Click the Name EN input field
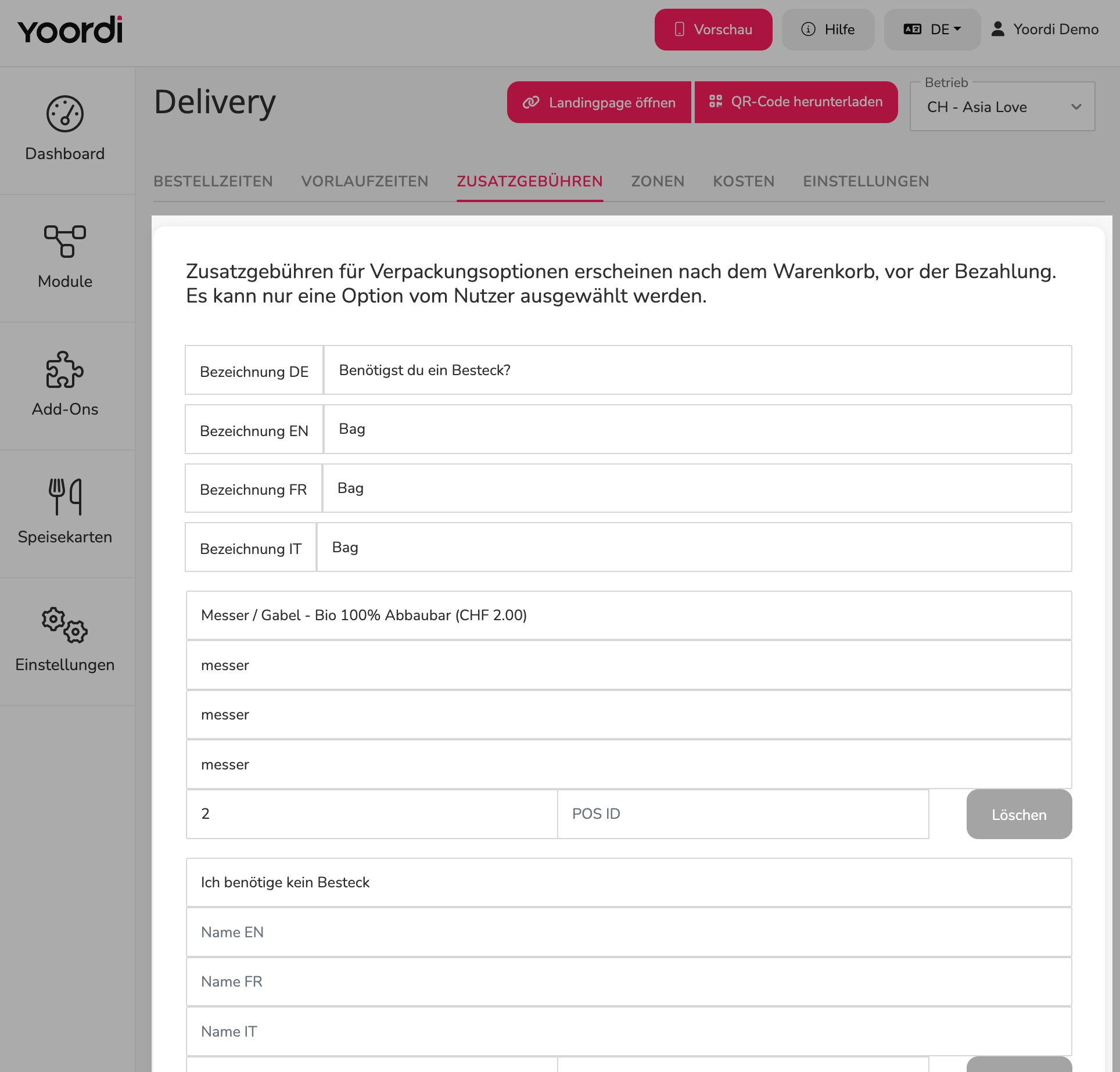 [x=629, y=932]
